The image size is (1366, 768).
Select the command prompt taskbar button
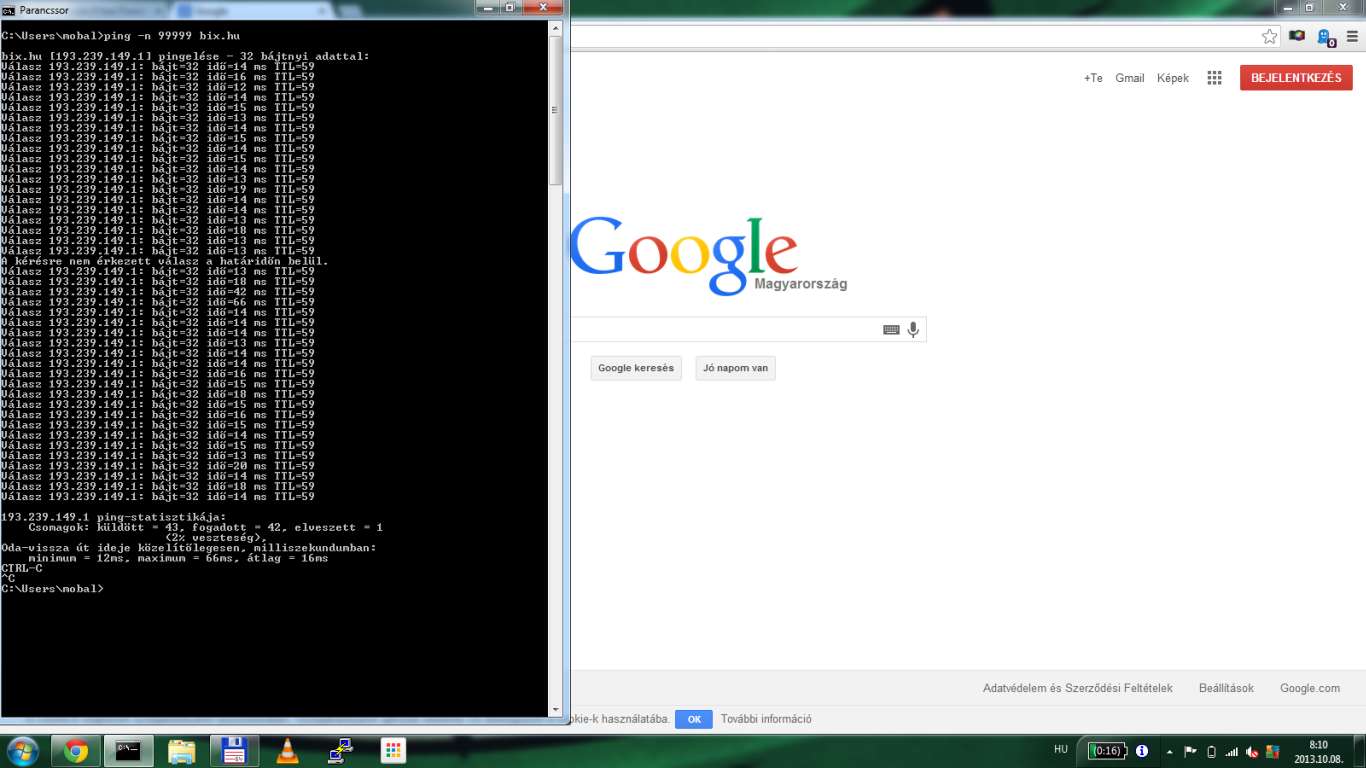point(129,751)
